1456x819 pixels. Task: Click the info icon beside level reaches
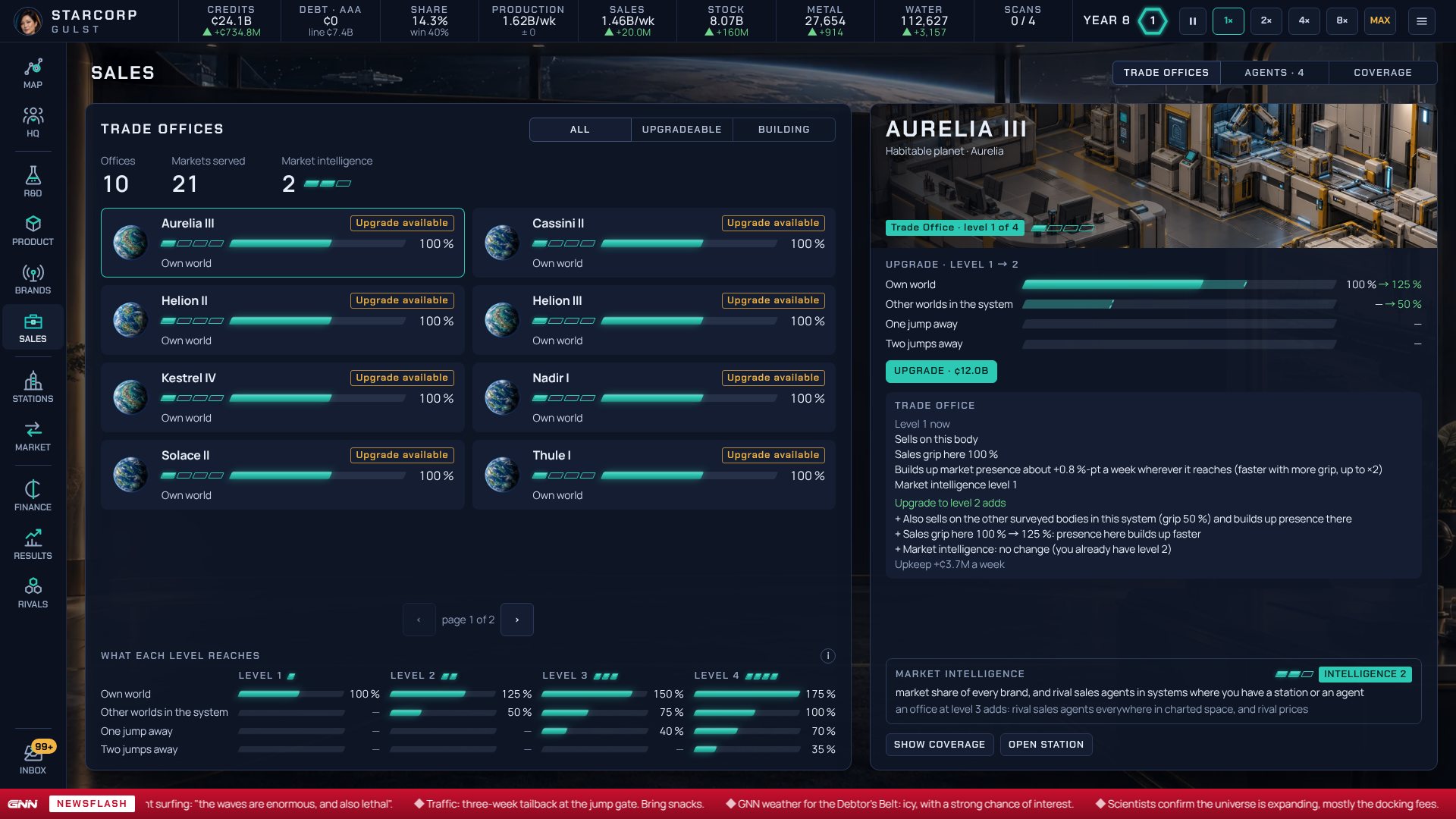[828, 656]
